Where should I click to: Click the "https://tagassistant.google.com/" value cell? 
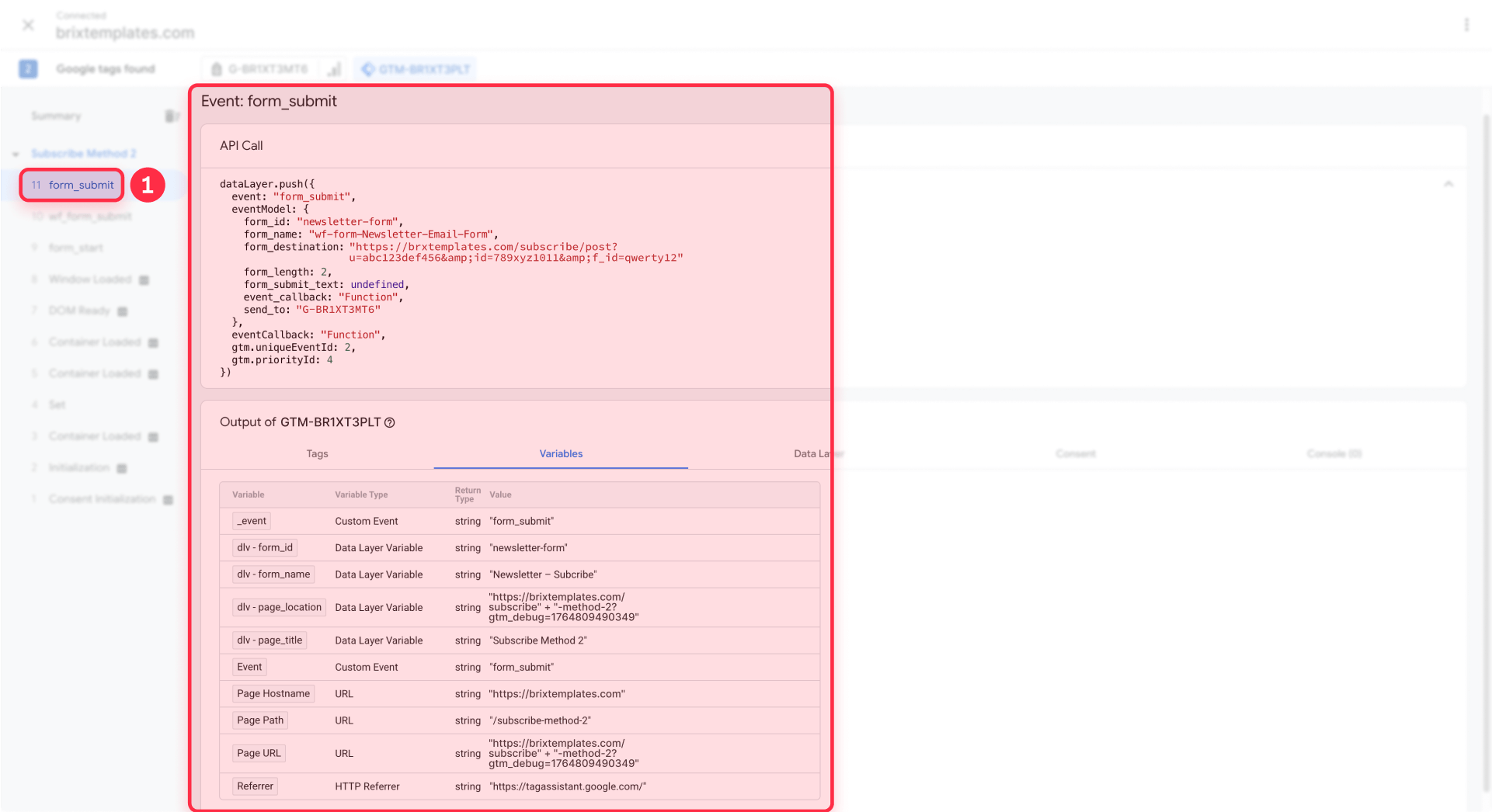(x=568, y=786)
